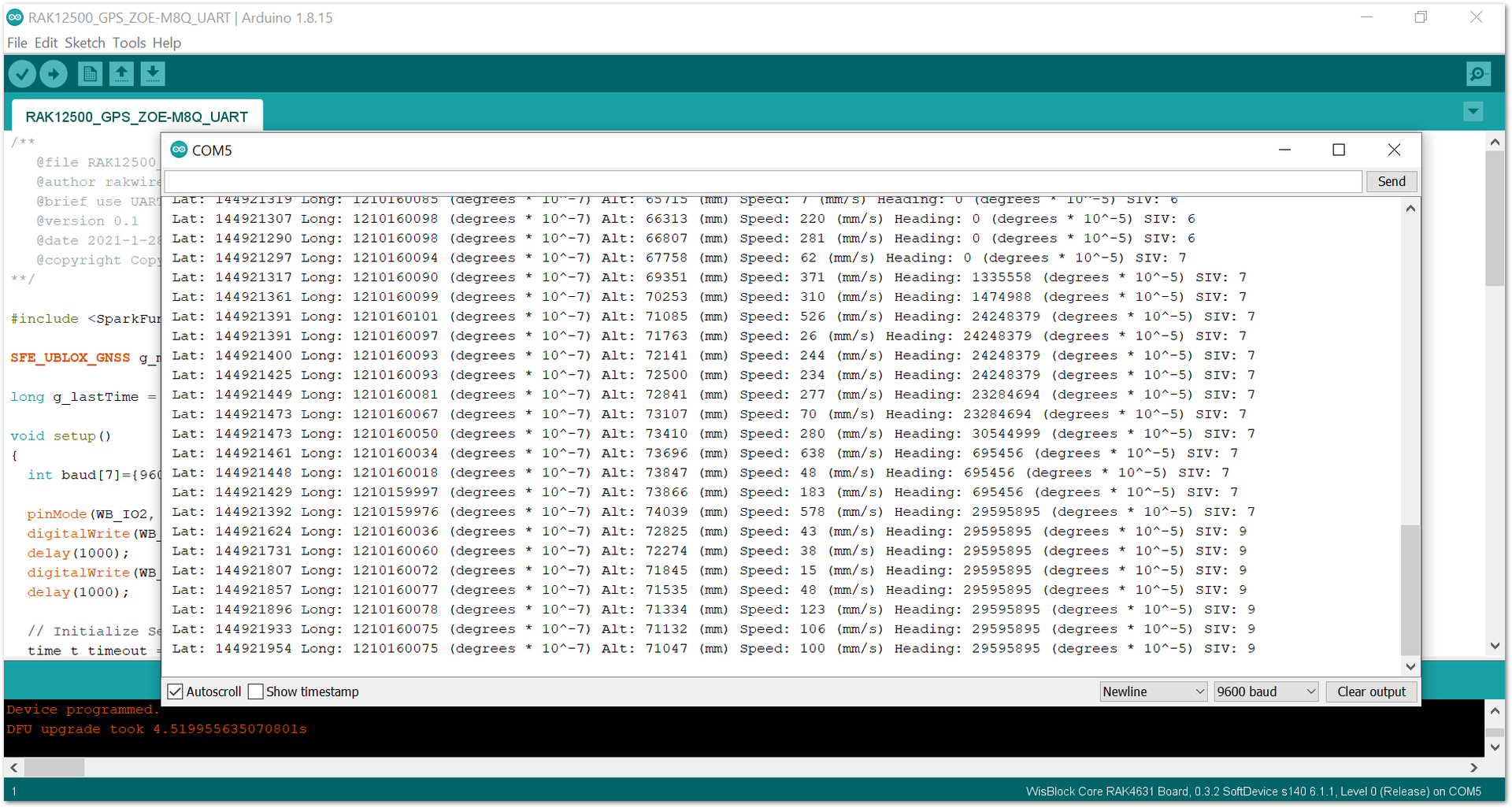Enable the Show timestamp checkbox

[x=255, y=691]
